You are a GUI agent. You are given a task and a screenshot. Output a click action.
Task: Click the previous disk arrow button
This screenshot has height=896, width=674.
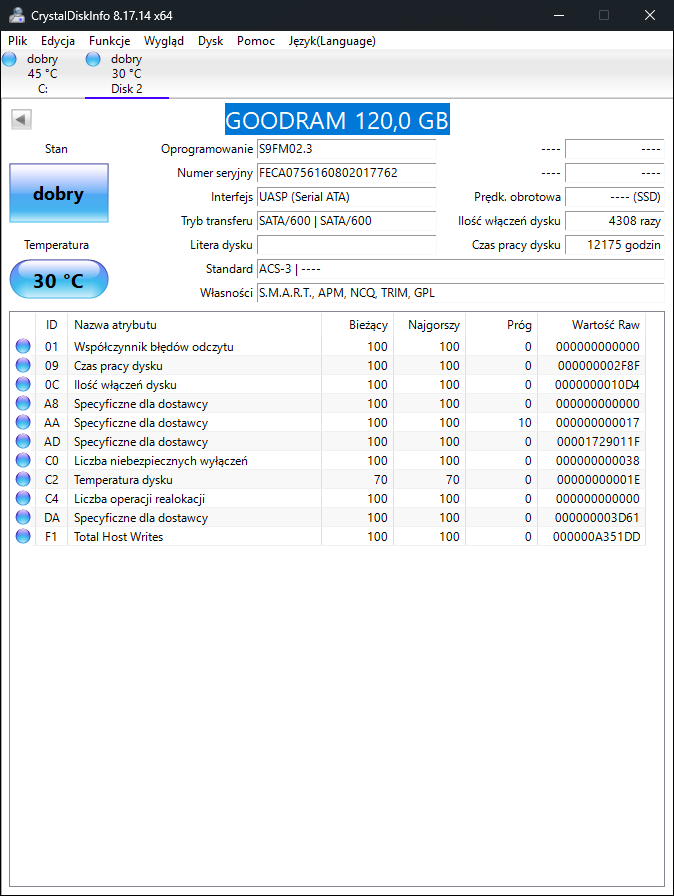coord(21,119)
